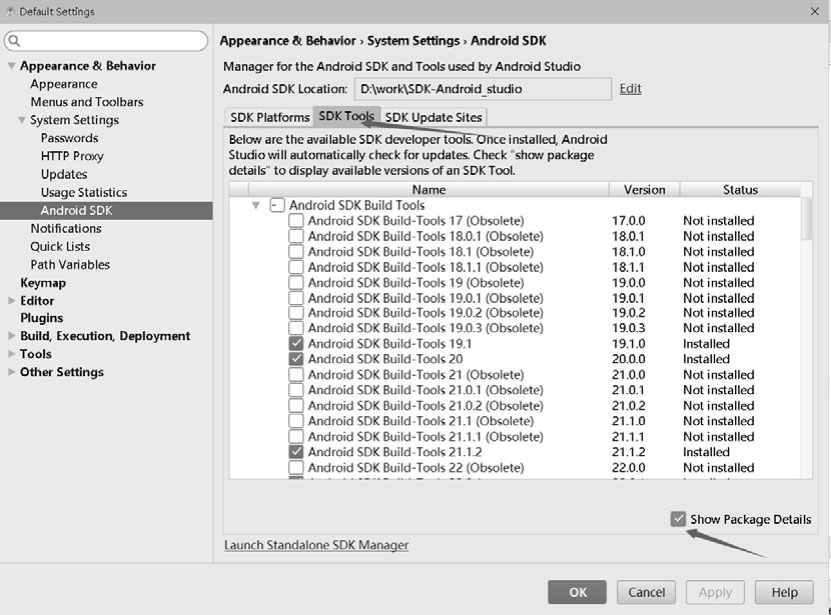Select Path Variables item
The height and width of the screenshot is (615, 831).
click(x=70, y=265)
